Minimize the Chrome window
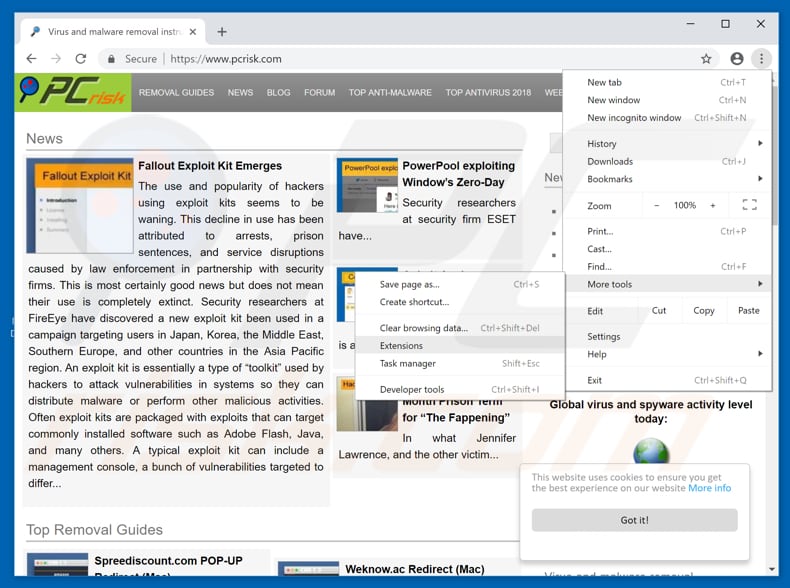 coord(690,24)
